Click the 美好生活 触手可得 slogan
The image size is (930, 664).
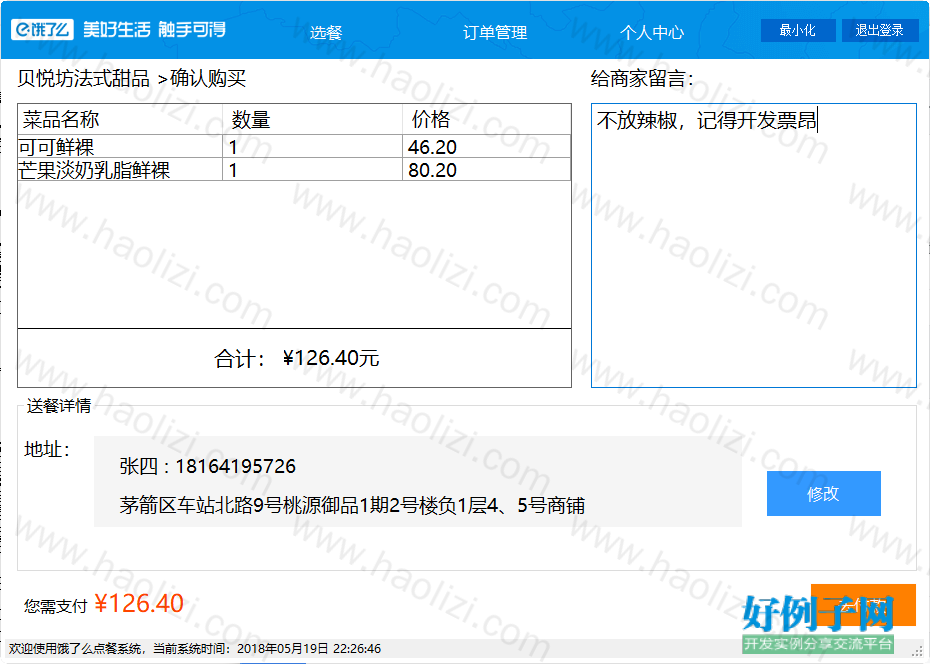[x=154, y=29]
